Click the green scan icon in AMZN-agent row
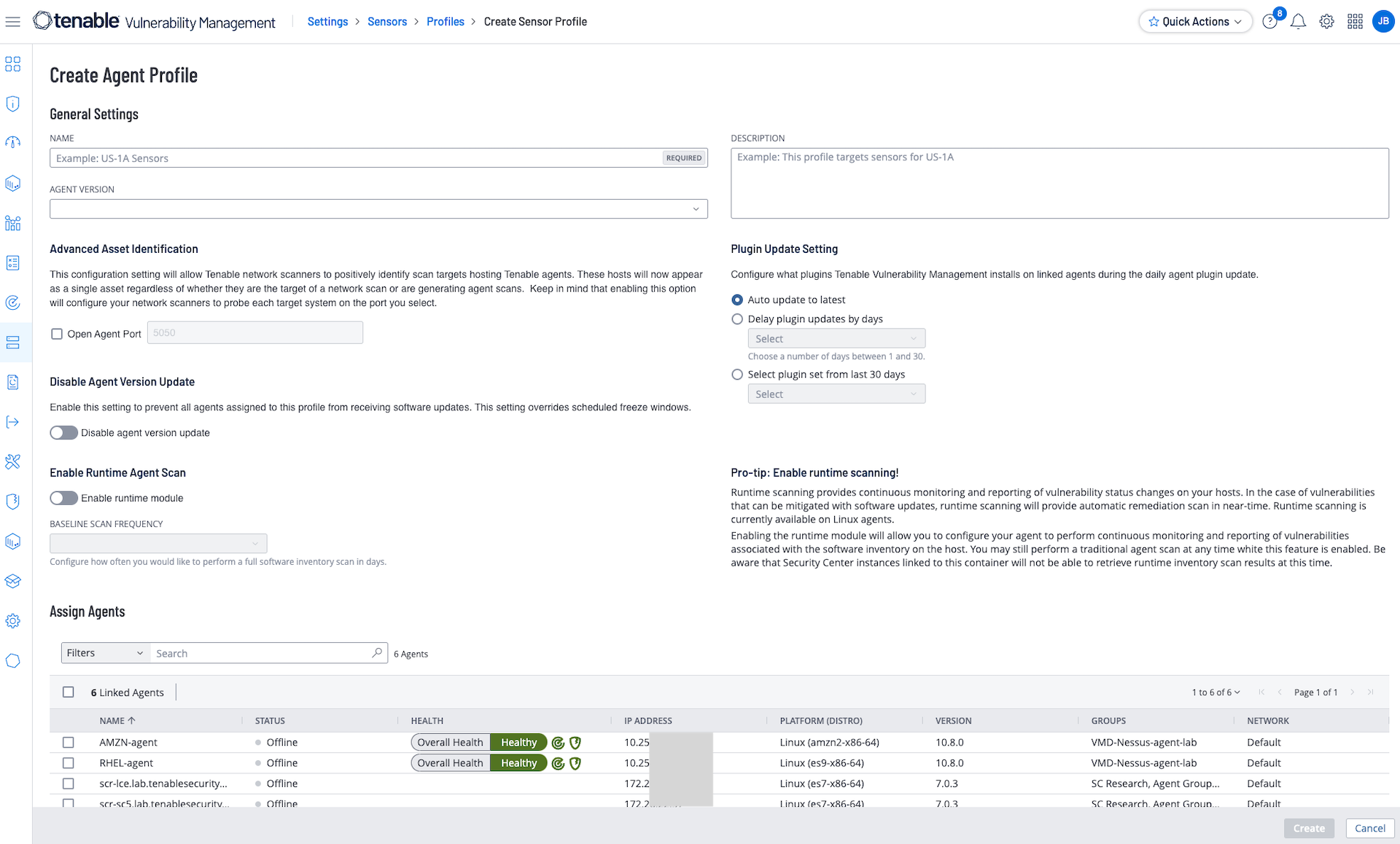The height and width of the screenshot is (844, 1400). (558, 743)
